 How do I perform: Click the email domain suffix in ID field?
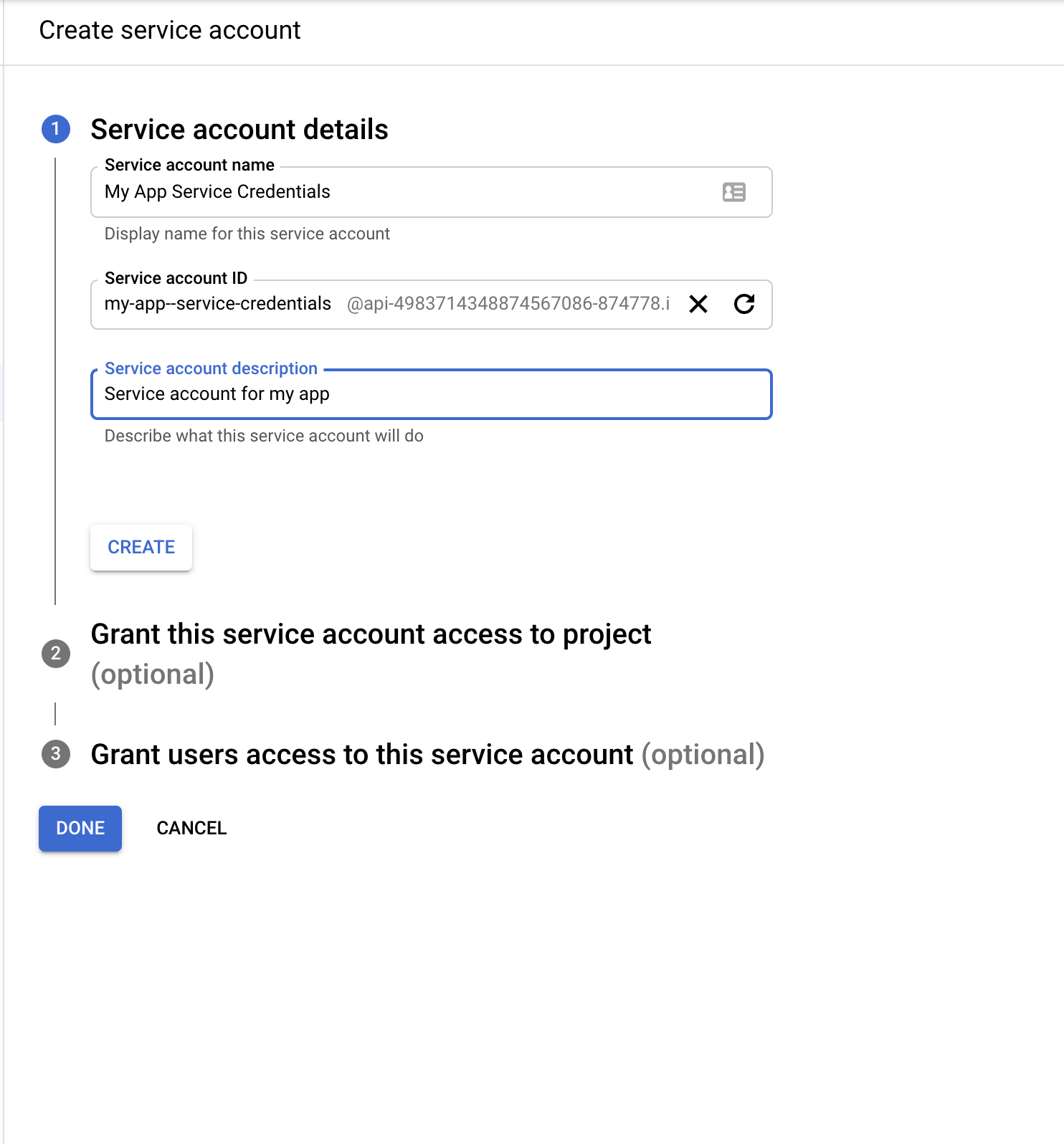(508, 304)
